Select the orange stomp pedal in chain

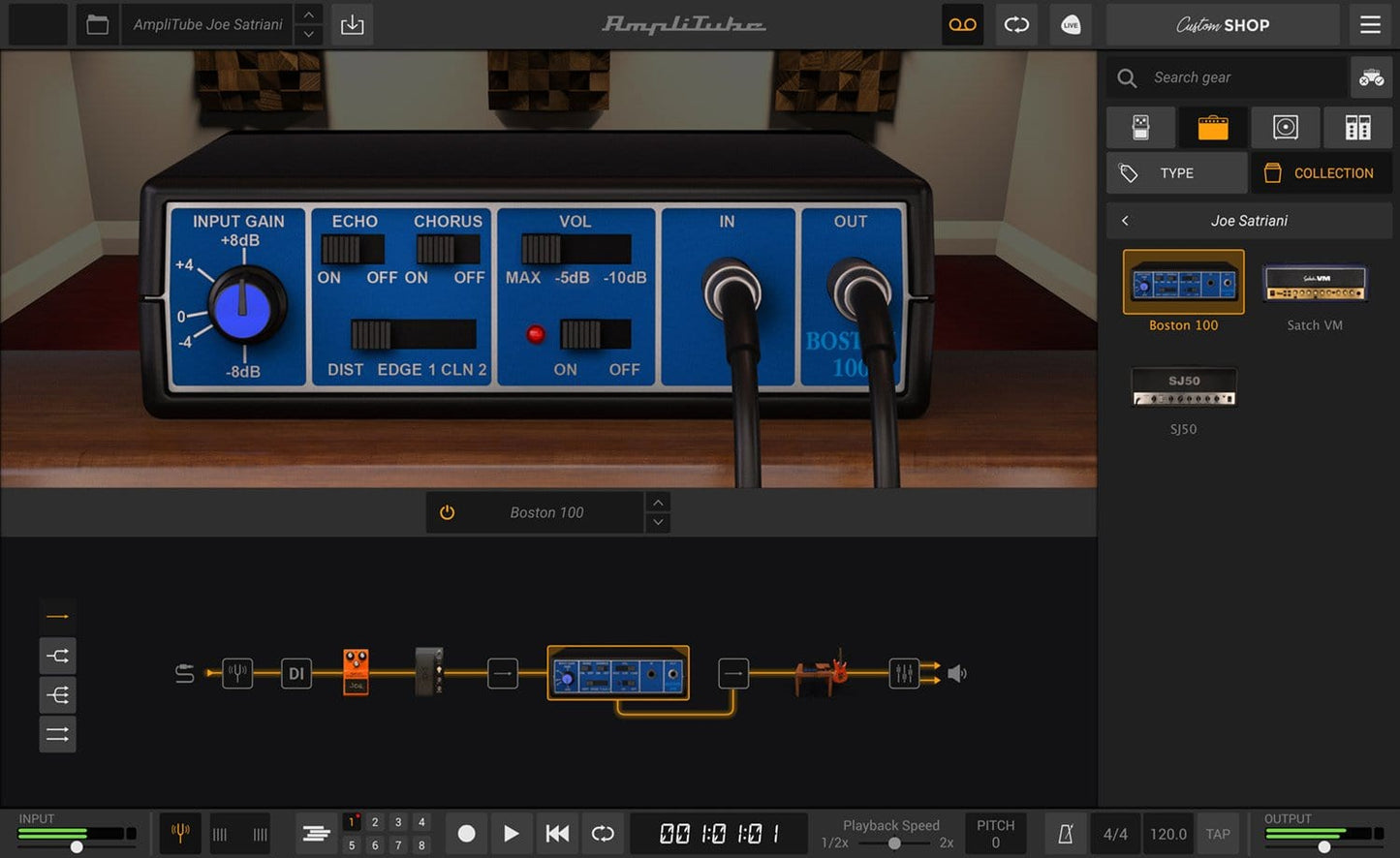tap(356, 672)
